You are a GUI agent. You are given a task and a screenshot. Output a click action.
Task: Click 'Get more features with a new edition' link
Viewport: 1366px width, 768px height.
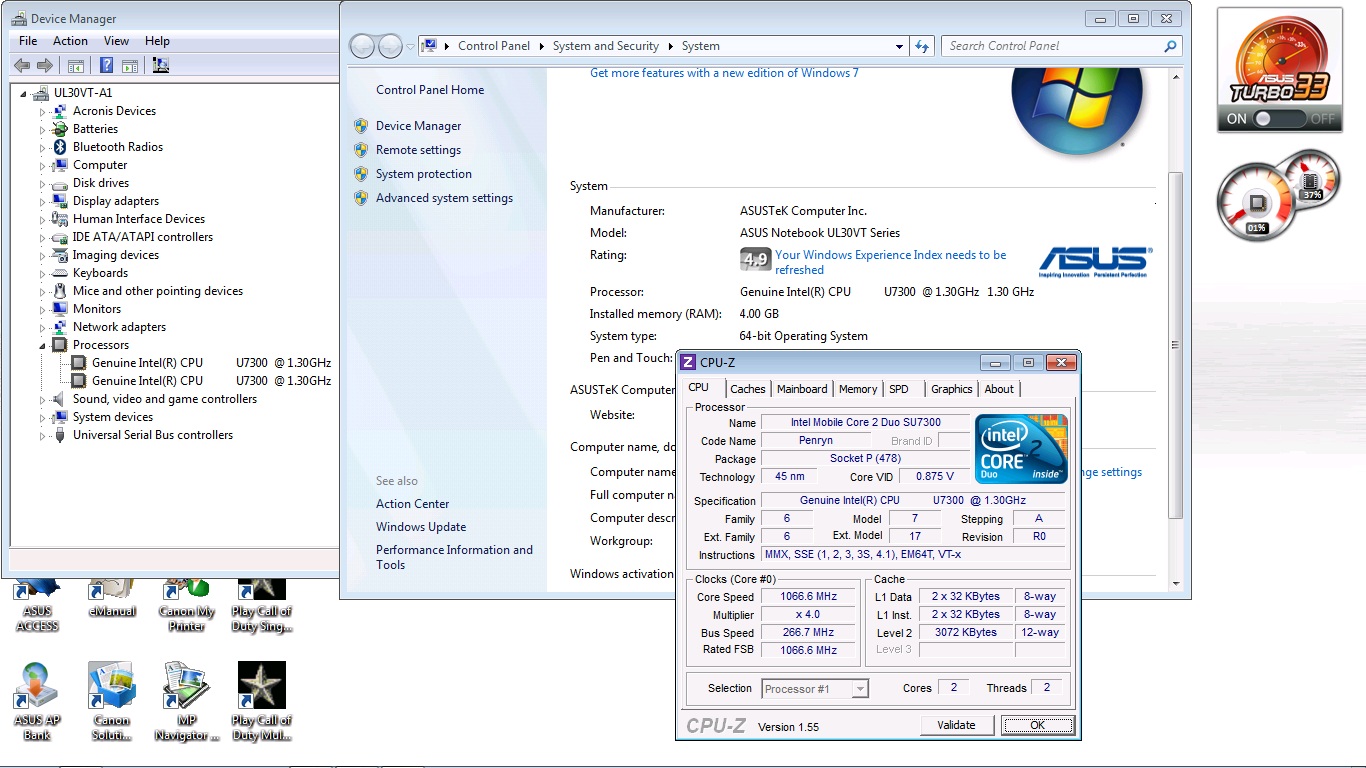(x=724, y=73)
